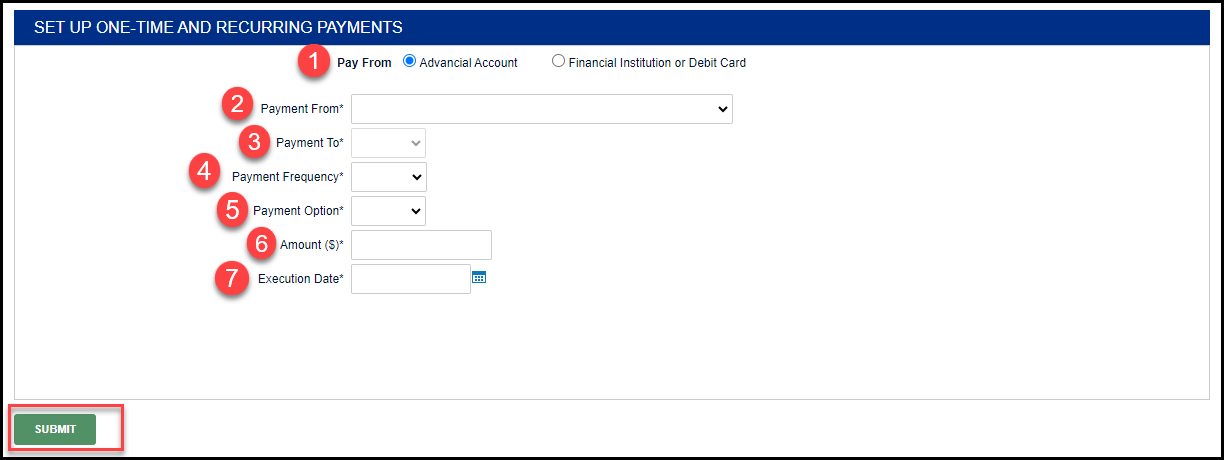Click the red step 2 marker
The height and width of the screenshot is (460, 1224).
[236, 103]
